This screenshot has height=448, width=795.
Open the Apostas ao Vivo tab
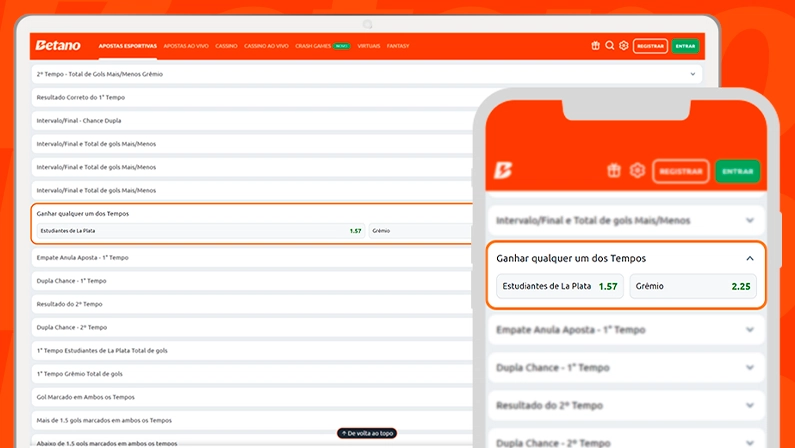pos(185,46)
